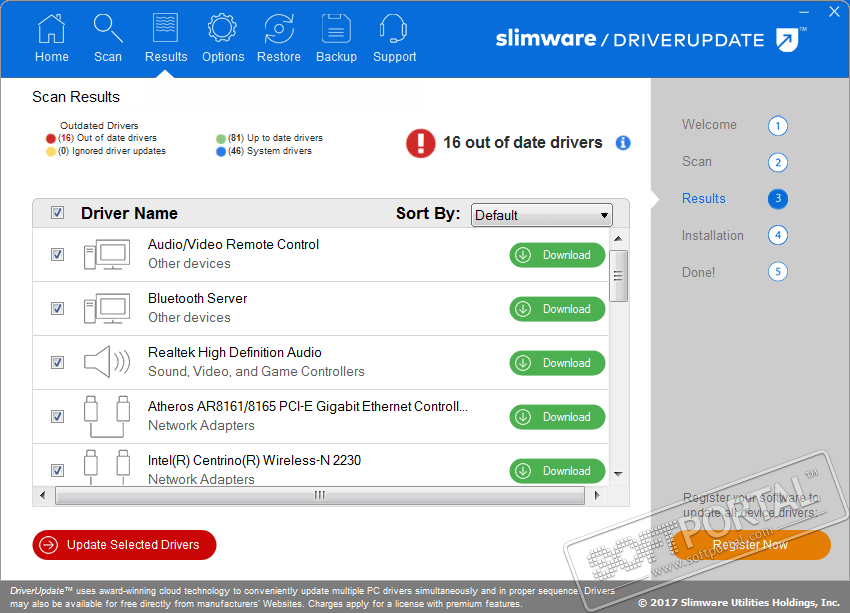Click yellow dot for Ignored driver updates
The height and width of the screenshot is (613, 850).
point(50,152)
